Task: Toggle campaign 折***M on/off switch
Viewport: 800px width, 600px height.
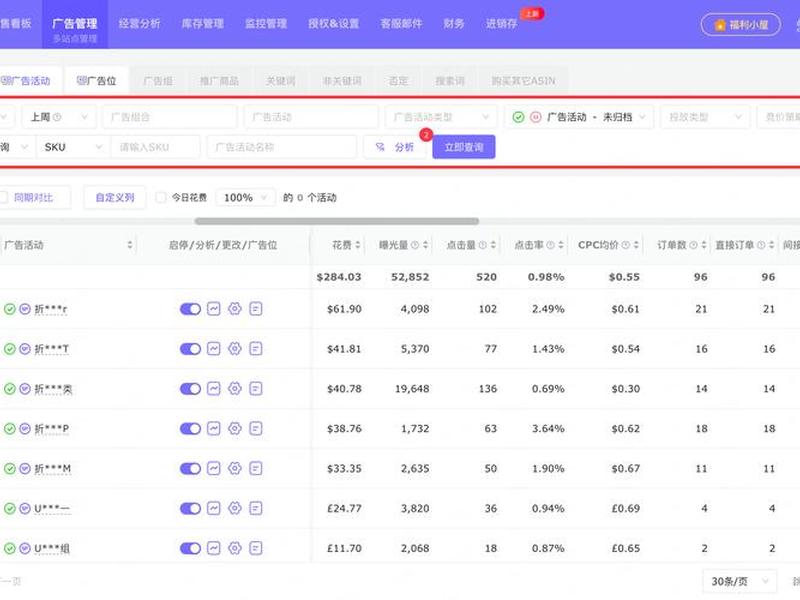Action: [x=190, y=468]
